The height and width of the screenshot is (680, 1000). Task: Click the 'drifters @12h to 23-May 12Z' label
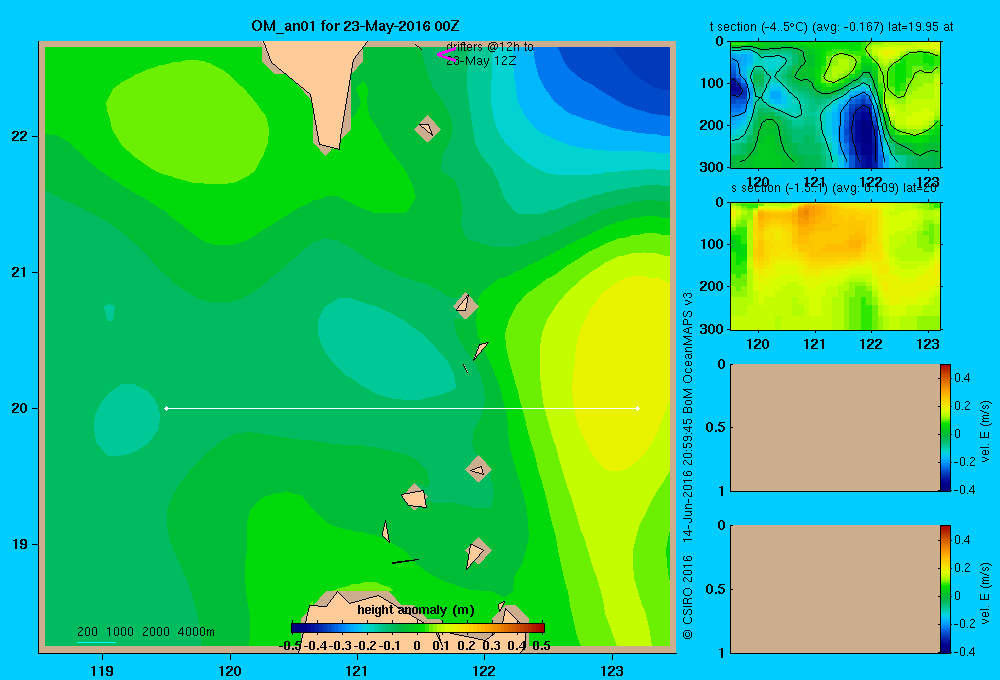(489, 54)
